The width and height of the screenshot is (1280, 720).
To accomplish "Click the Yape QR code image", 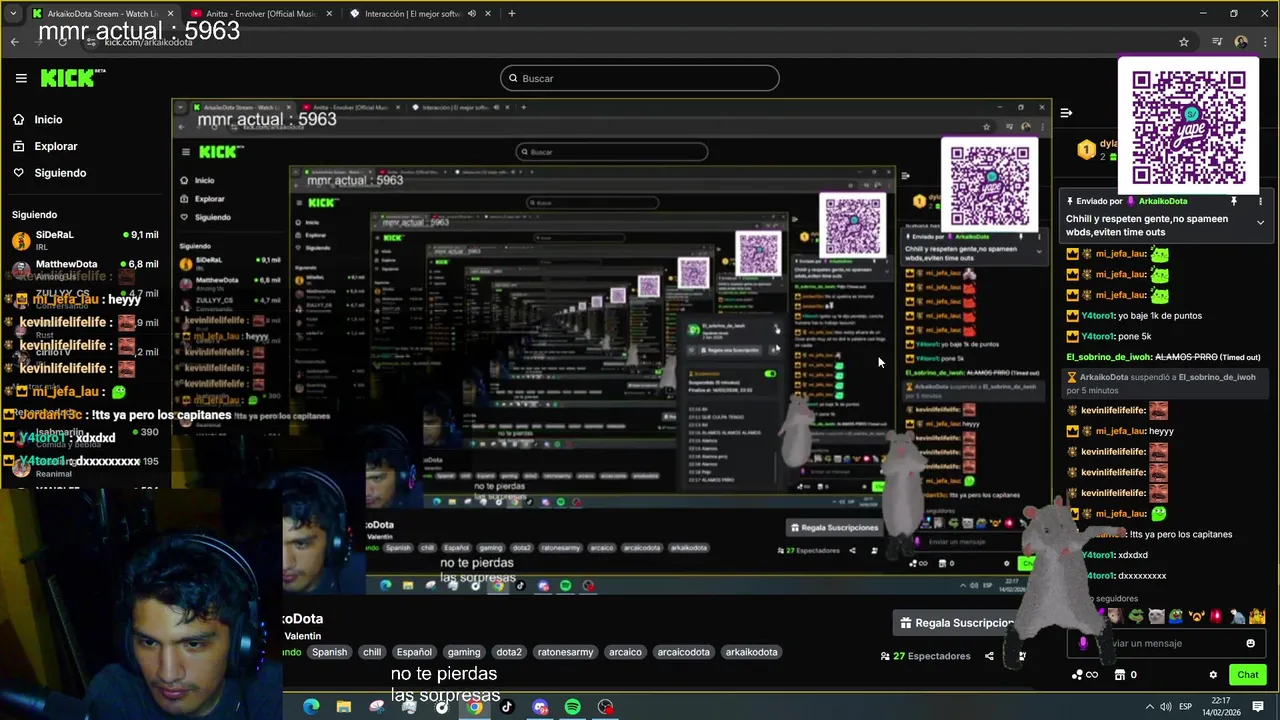I will 1189,127.
